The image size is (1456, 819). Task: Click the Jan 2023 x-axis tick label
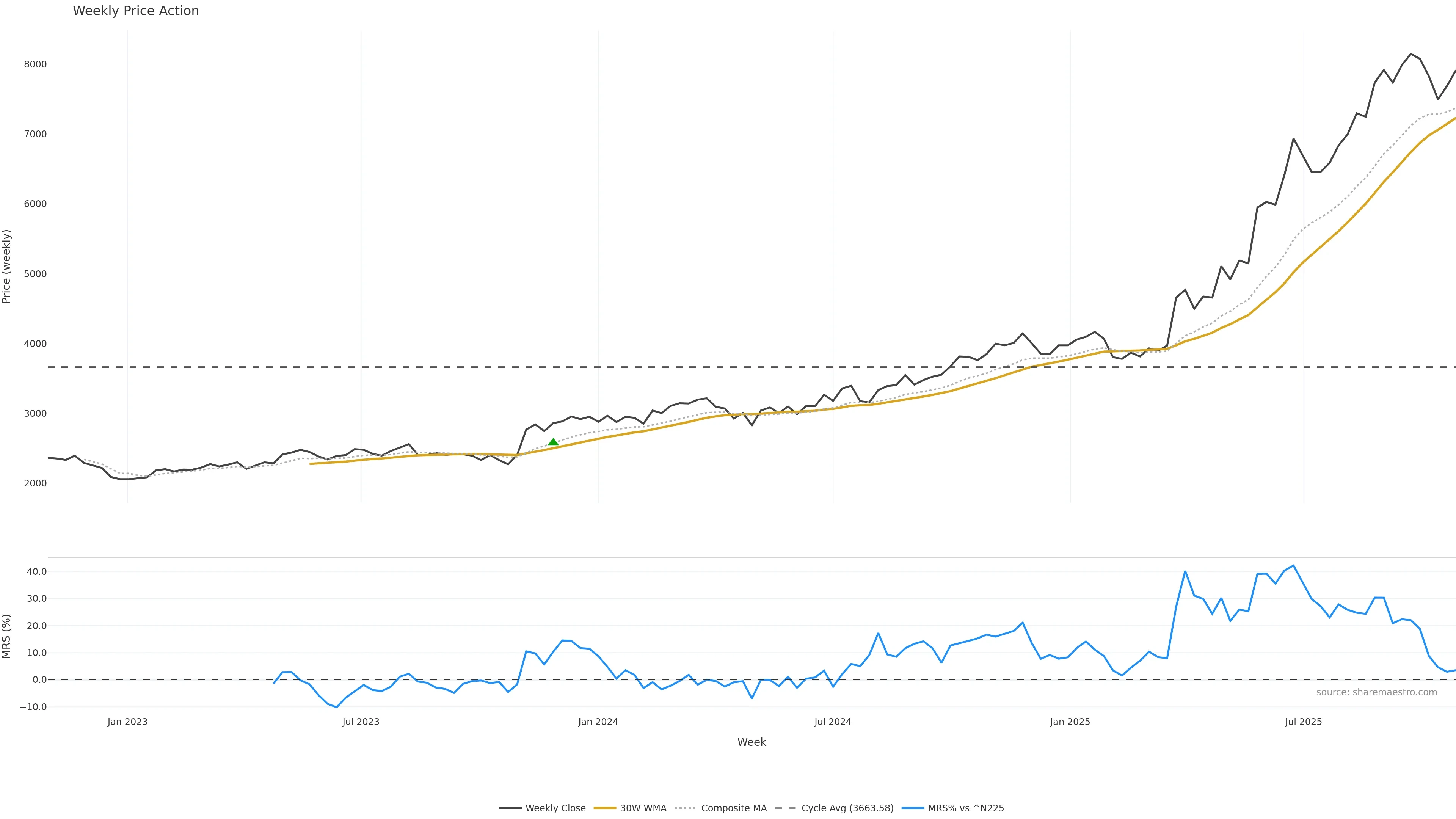point(127,722)
